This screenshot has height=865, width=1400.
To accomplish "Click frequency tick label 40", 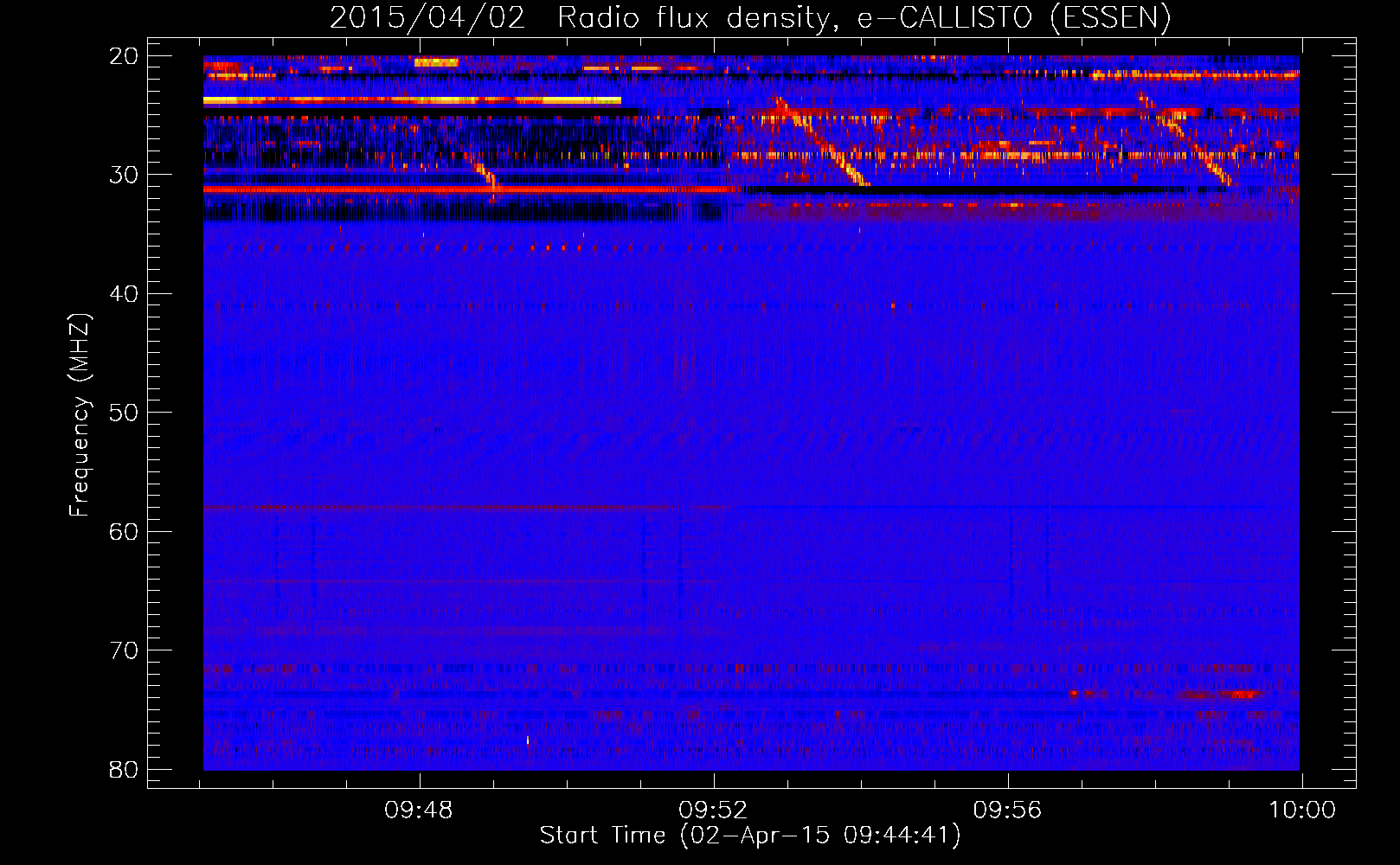I will click(x=124, y=294).
